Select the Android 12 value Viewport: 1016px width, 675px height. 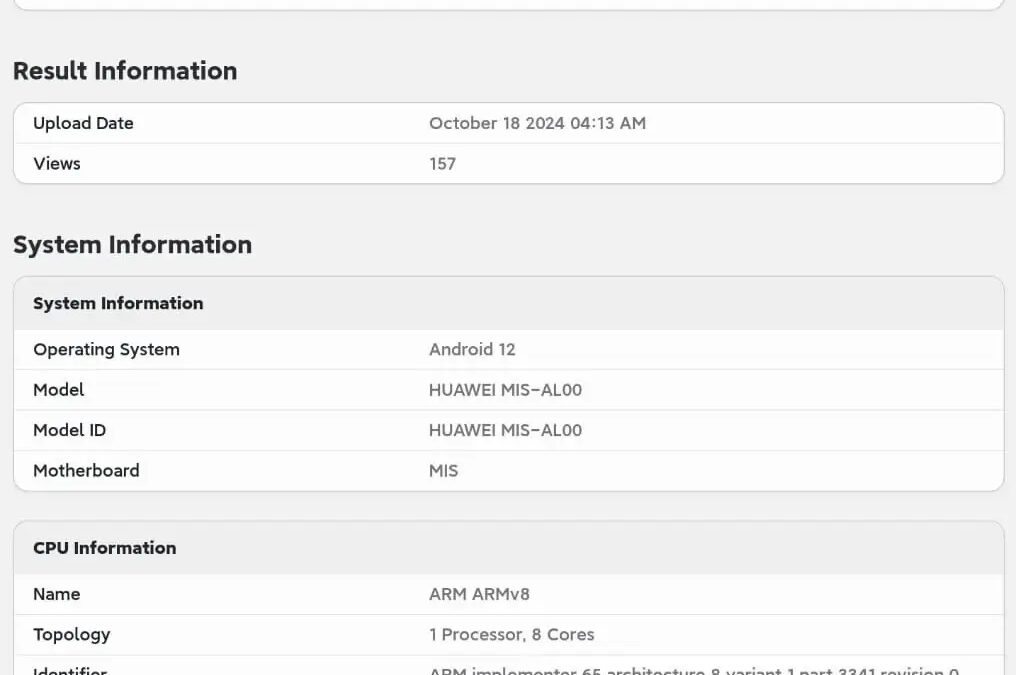(472, 349)
